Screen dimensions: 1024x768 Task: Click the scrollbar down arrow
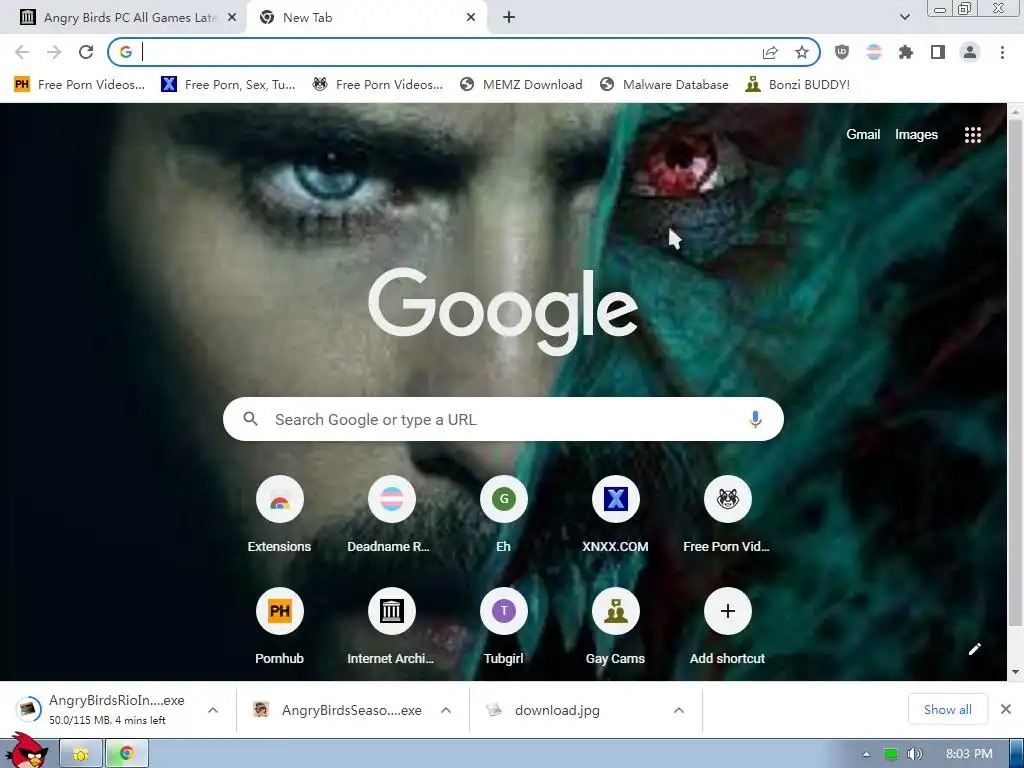(1015, 672)
